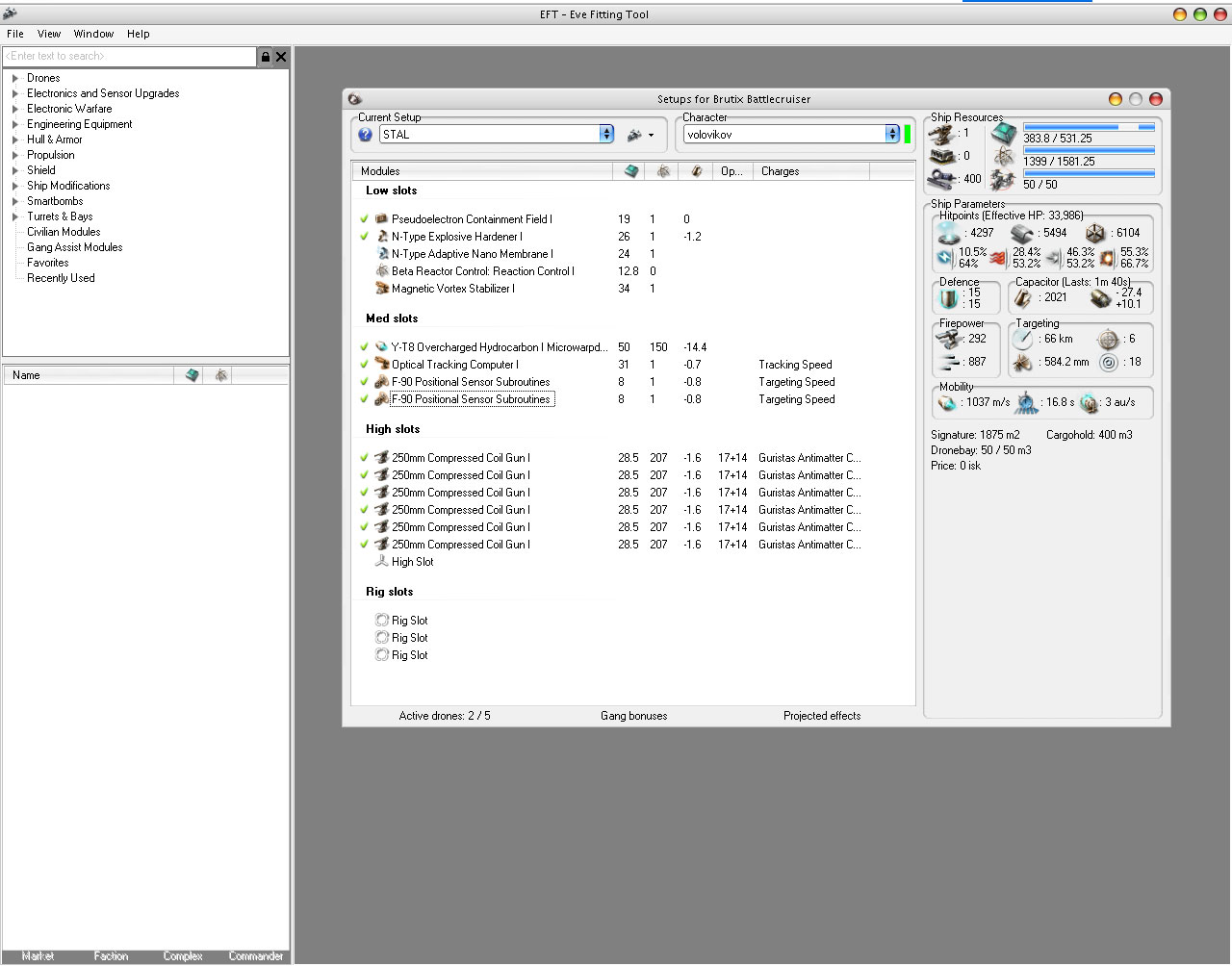Switch to the Faction tab
Screen dimensions: 1232x966
tap(111, 955)
